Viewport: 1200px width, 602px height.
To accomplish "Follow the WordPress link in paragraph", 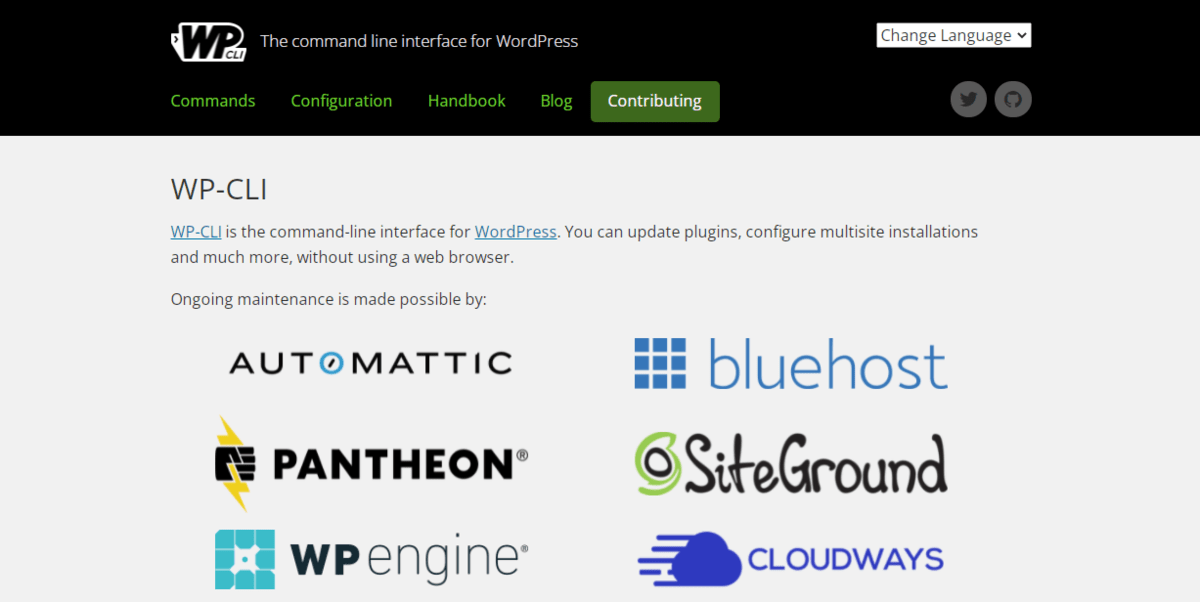I will [516, 231].
